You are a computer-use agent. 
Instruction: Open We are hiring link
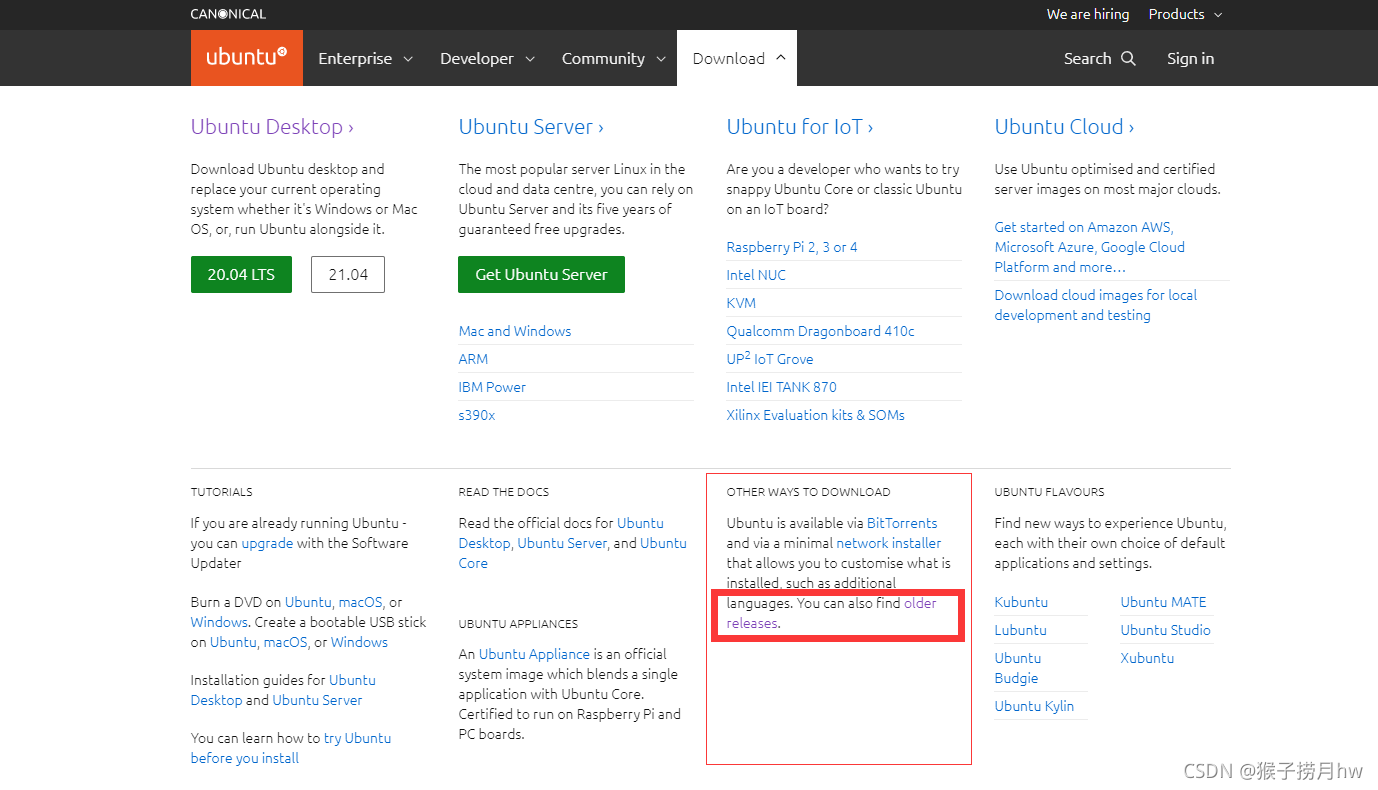1088,14
